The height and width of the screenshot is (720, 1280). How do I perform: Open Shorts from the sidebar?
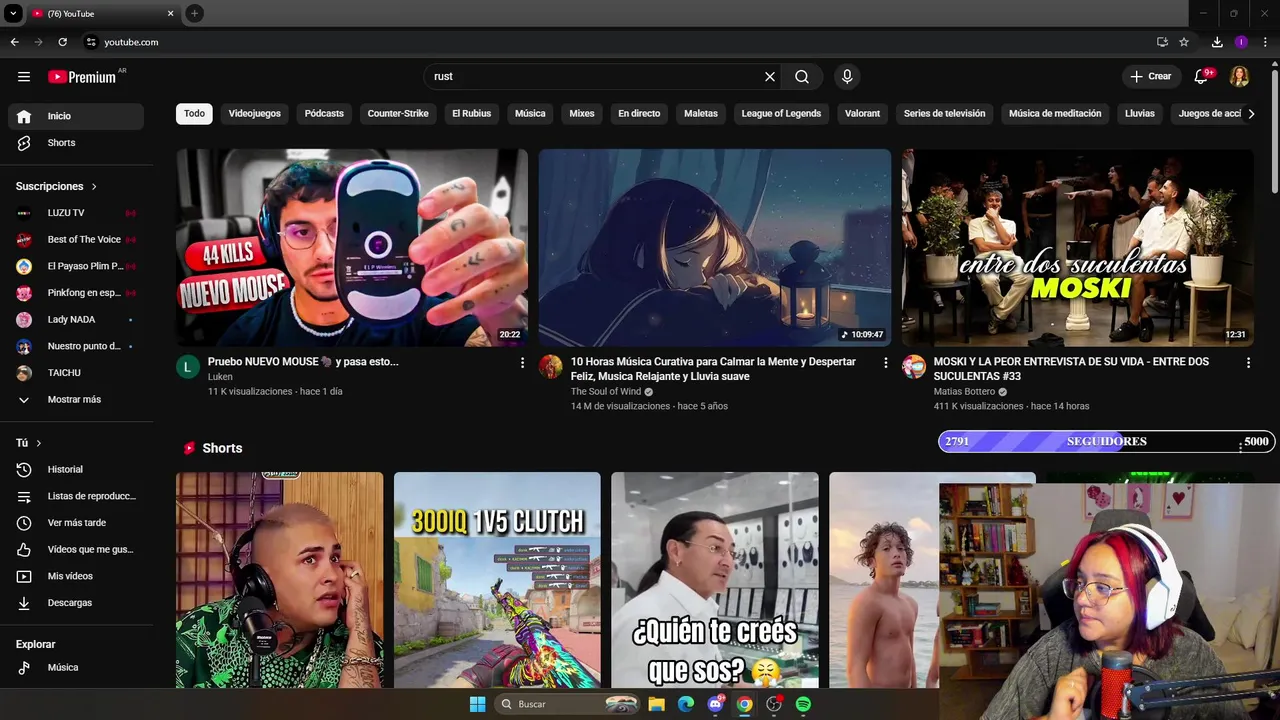tap(76, 143)
